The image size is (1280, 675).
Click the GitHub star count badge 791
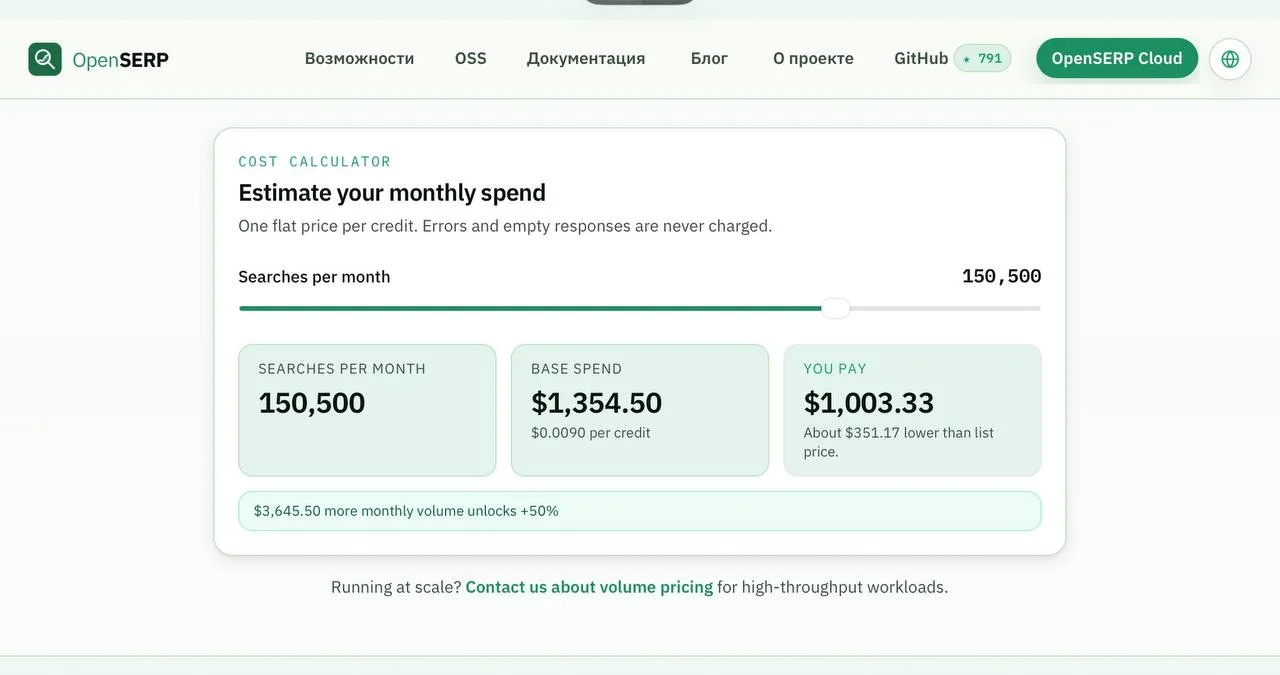[982, 58]
